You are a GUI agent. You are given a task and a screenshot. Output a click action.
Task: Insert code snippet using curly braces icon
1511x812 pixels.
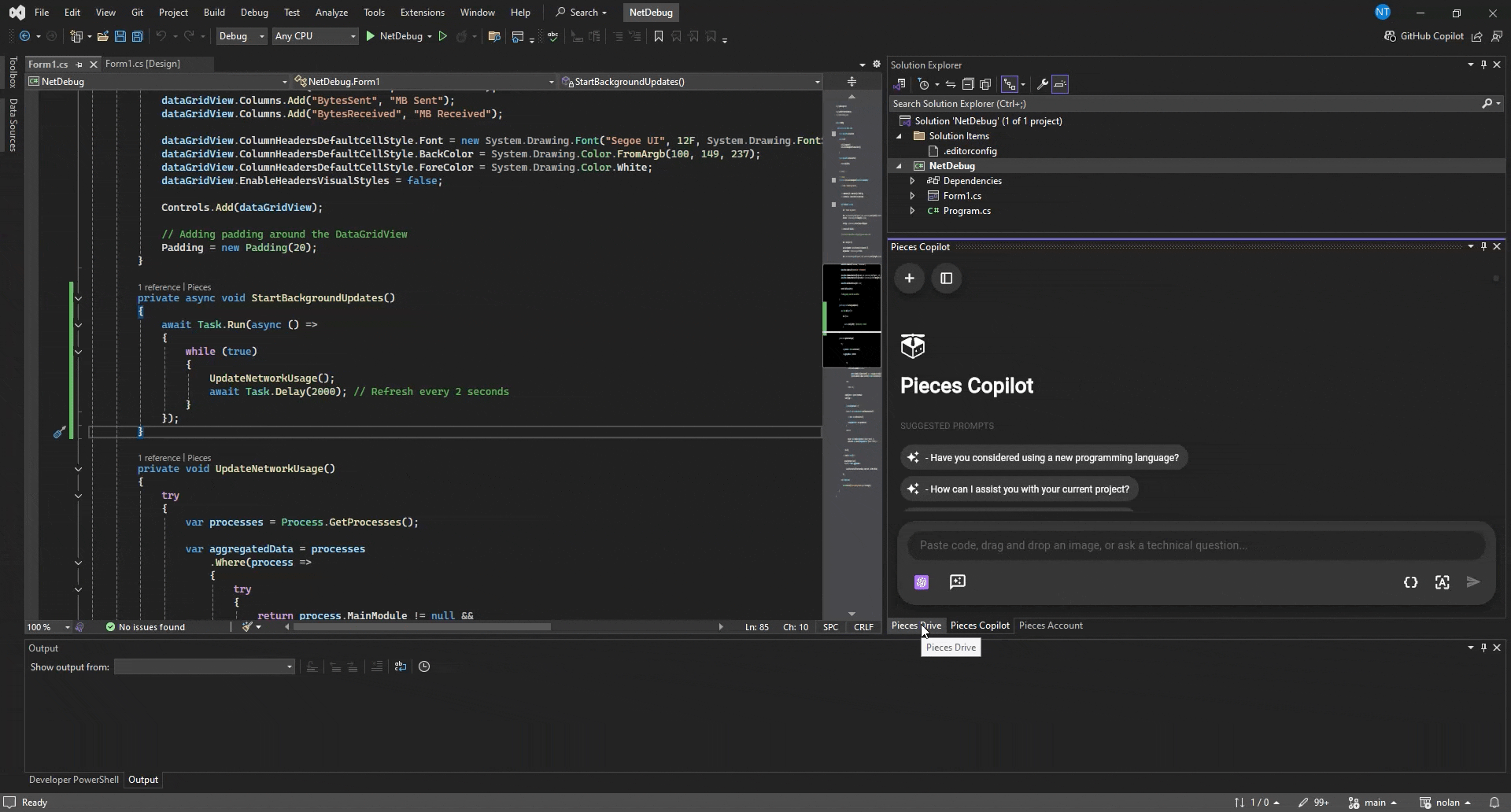click(1410, 582)
